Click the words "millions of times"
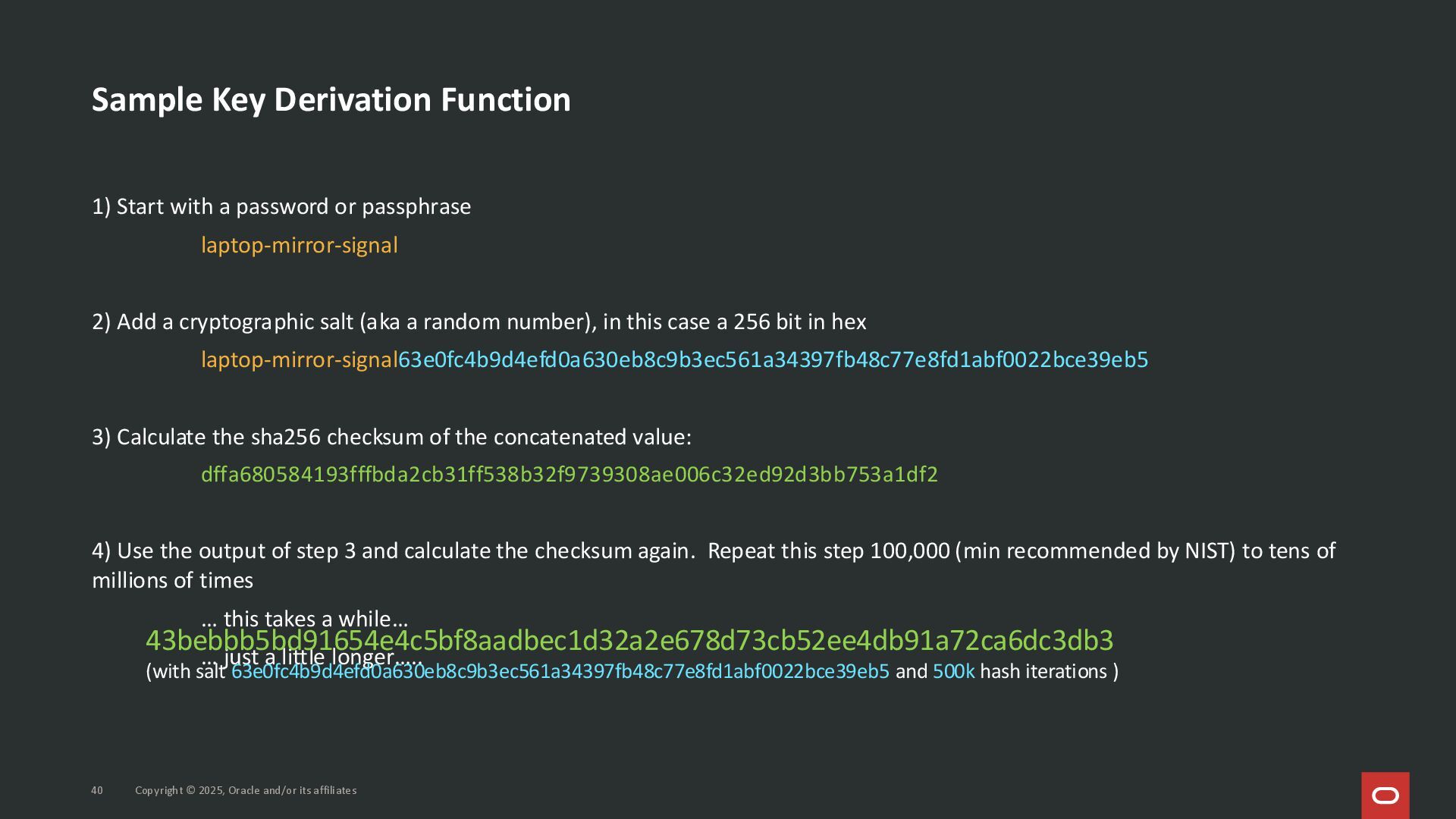The height and width of the screenshot is (819, 1456). point(172,580)
